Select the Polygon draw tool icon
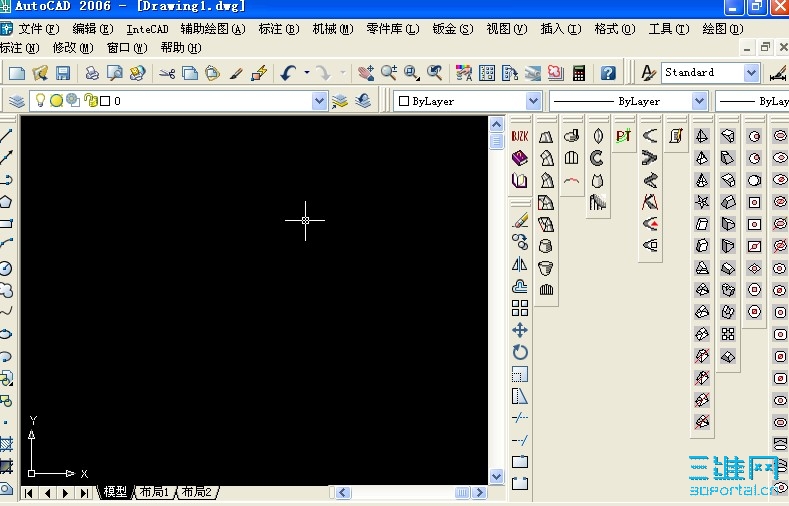789x506 pixels. [6, 202]
